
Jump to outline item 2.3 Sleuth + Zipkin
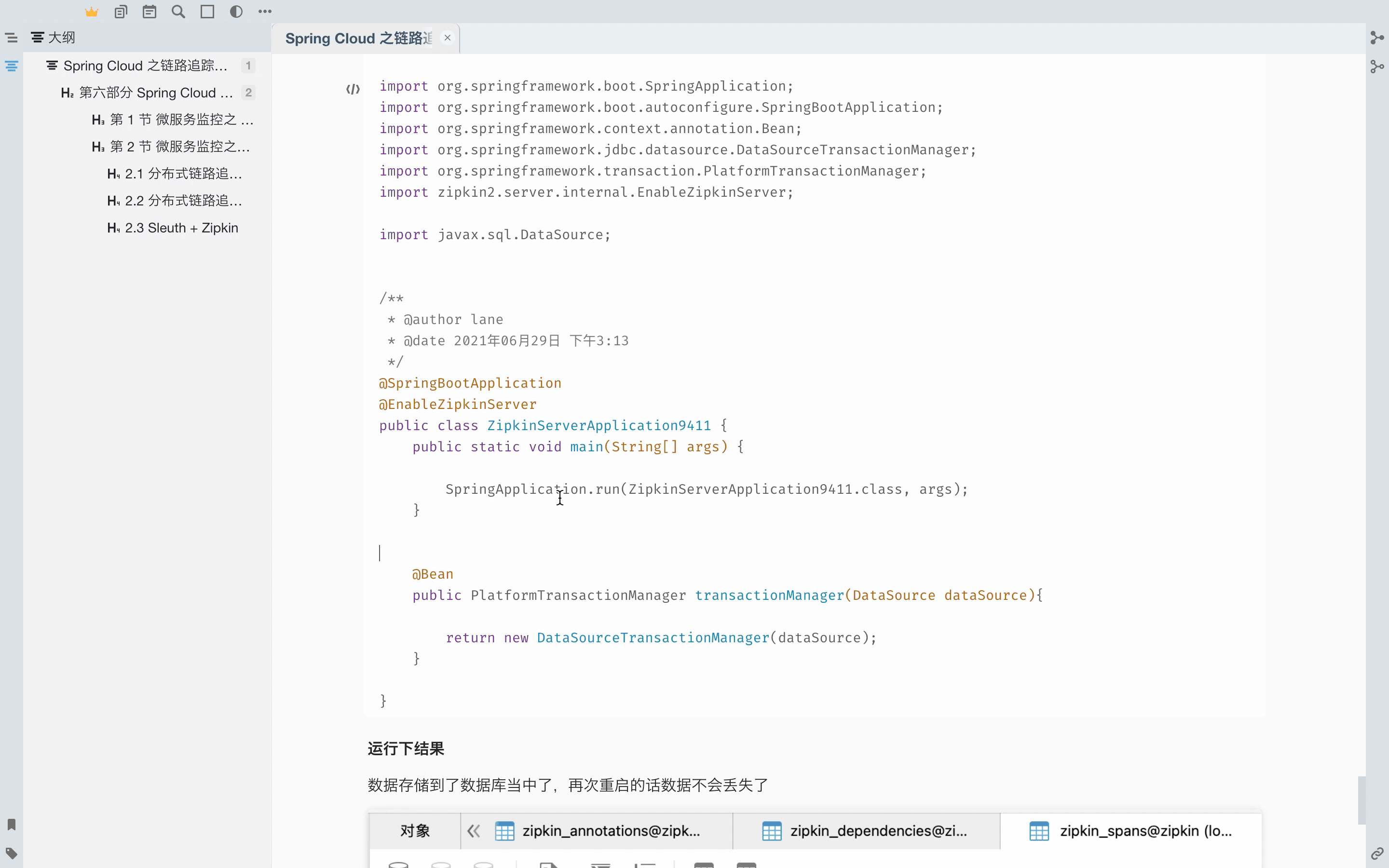pyautogui.click(x=181, y=228)
